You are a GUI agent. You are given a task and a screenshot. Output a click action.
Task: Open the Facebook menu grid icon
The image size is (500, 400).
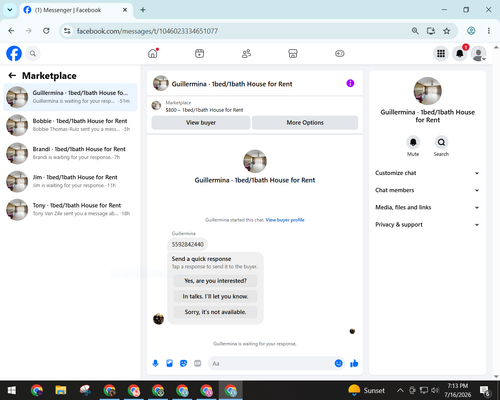(x=441, y=53)
